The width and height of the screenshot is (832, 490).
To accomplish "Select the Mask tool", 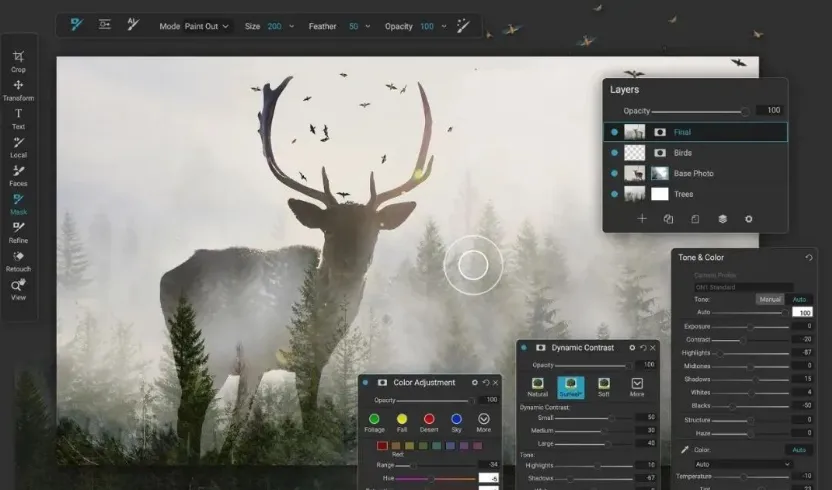I will pos(18,204).
